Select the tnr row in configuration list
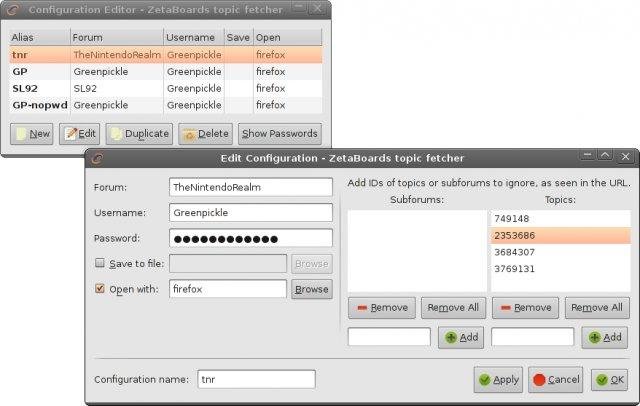The width and height of the screenshot is (640, 406). [x=166, y=55]
